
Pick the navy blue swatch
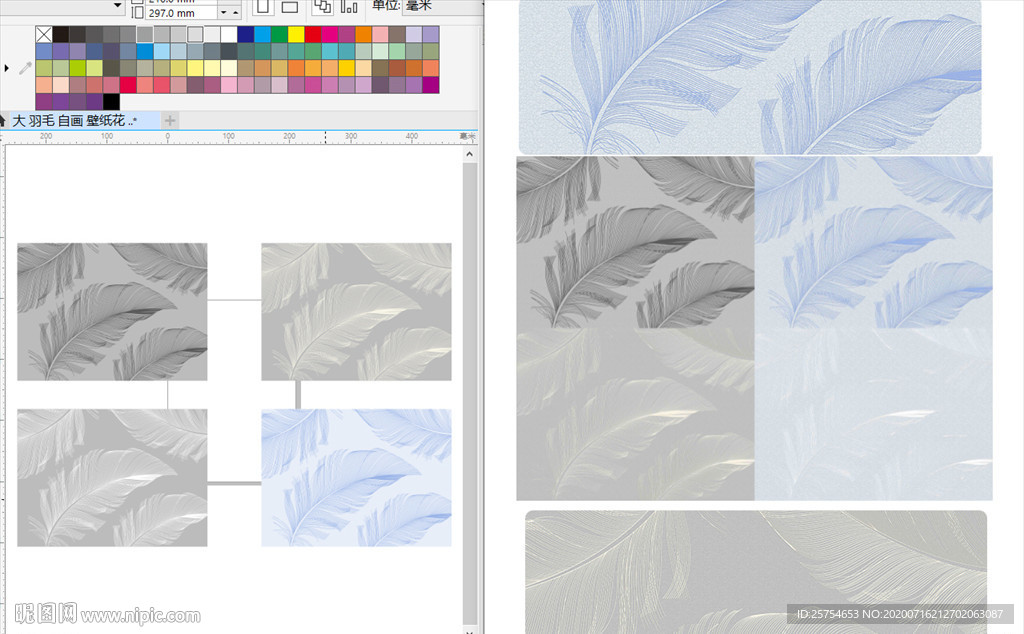pos(246,34)
